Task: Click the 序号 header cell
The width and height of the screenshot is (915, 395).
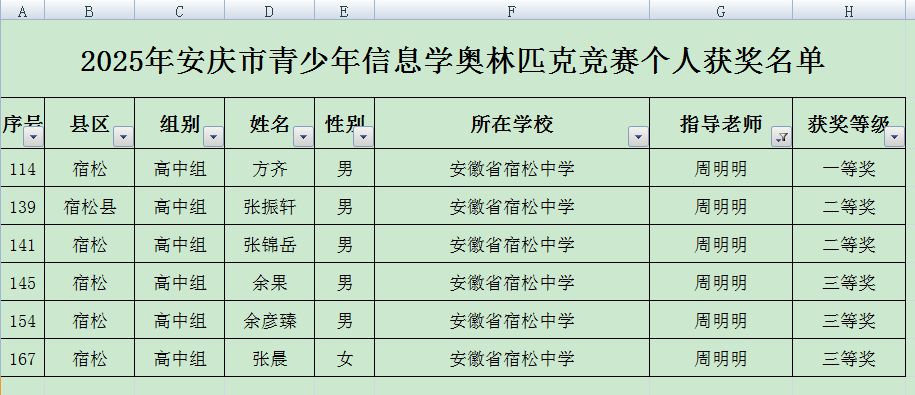Action: tap(22, 123)
